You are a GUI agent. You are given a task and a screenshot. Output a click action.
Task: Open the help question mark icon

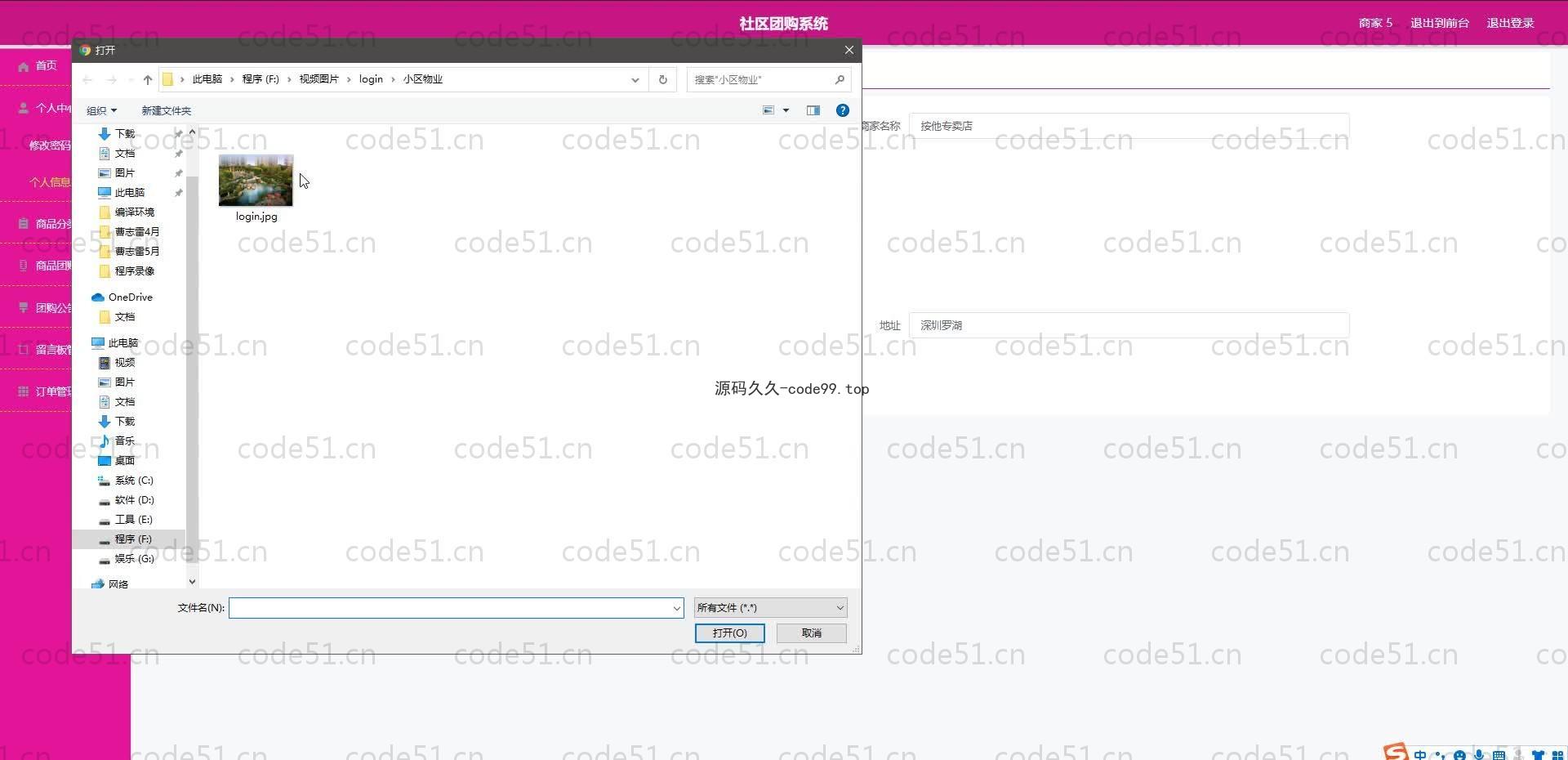[843, 110]
